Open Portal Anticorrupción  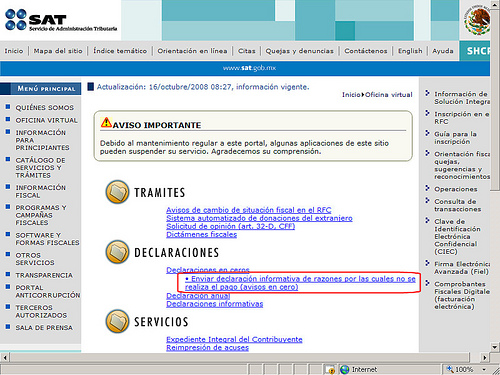click(x=48, y=291)
